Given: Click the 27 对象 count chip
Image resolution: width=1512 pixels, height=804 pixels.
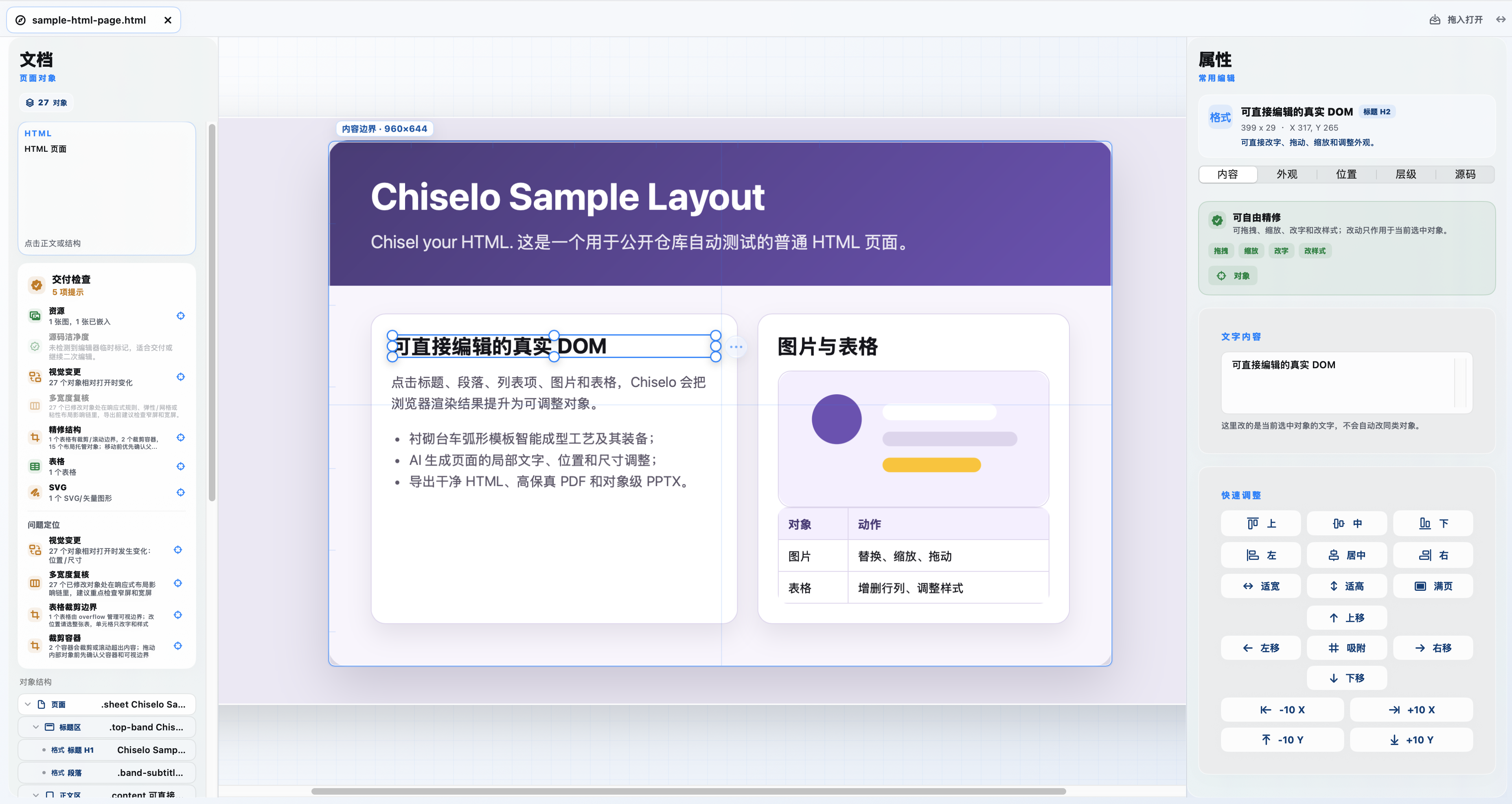Looking at the screenshot, I should coord(46,103).
